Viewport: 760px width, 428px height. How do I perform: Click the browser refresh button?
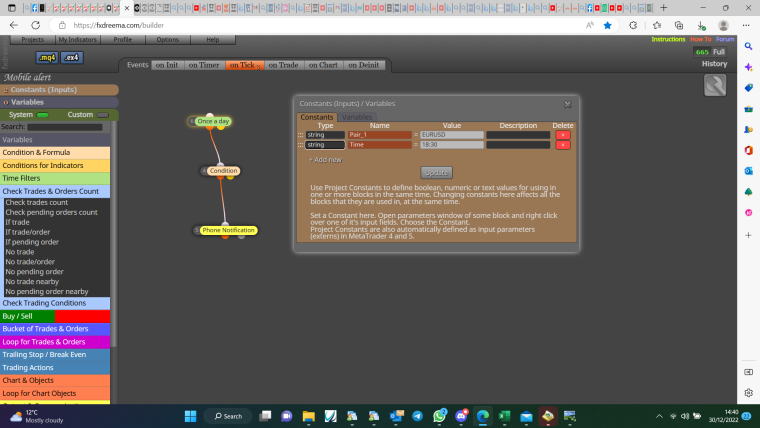[35, 25]
